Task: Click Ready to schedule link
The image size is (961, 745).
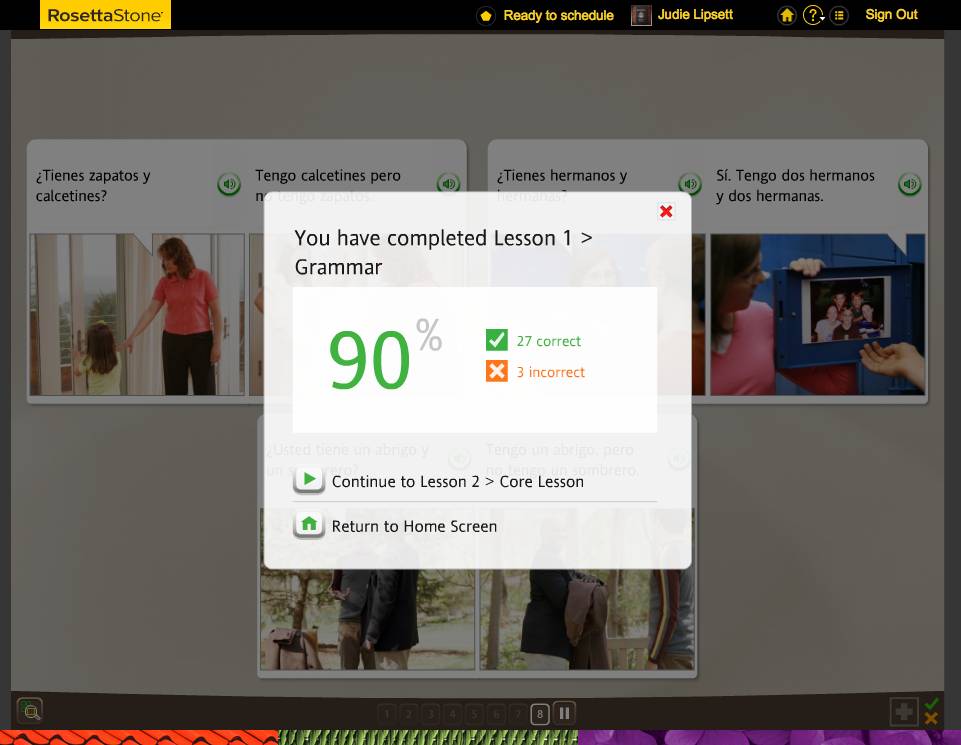Action: point(558,15)
